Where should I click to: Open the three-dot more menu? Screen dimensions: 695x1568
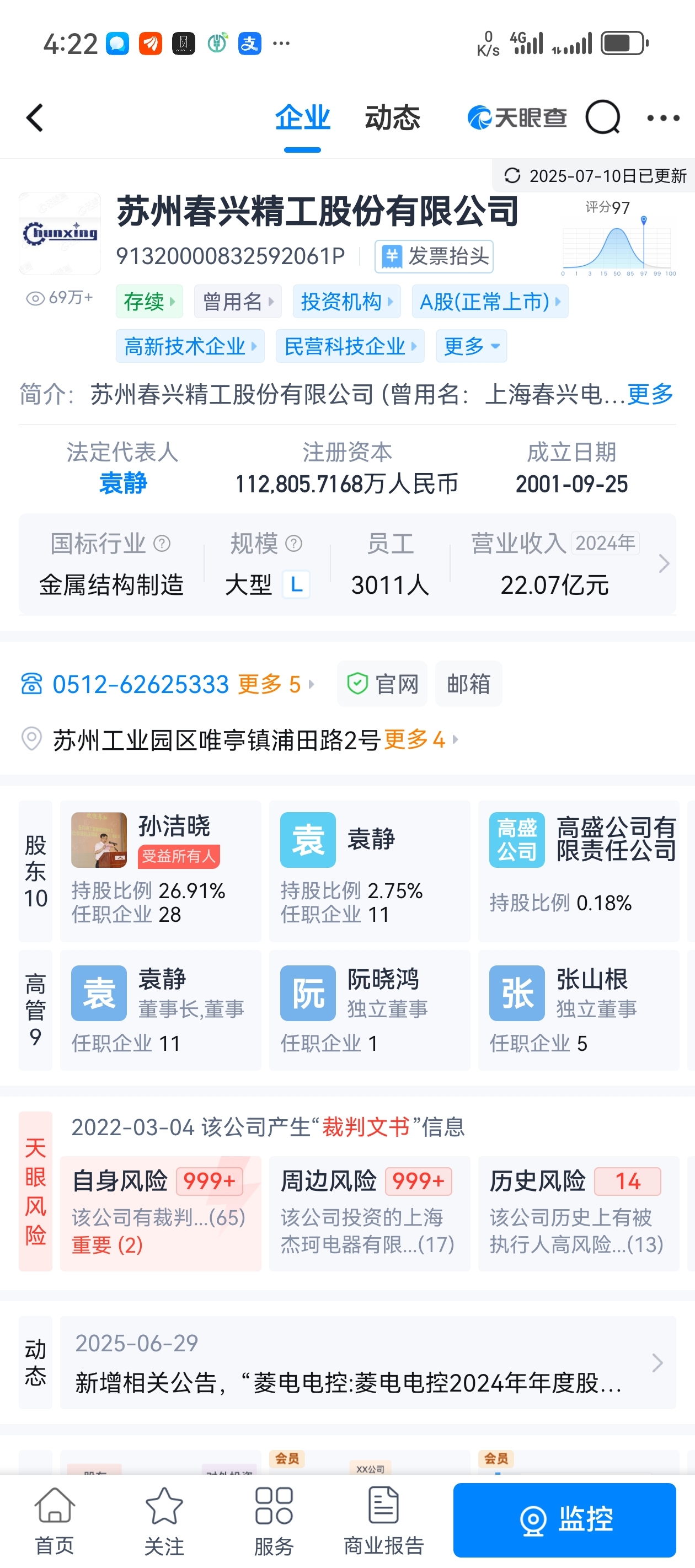tap(662, 118)
